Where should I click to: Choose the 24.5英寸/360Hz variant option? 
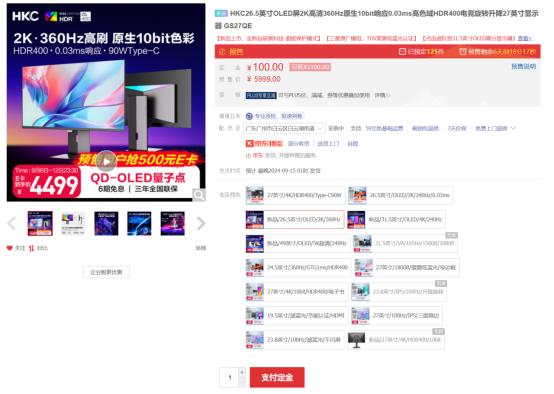pos(298,267)
